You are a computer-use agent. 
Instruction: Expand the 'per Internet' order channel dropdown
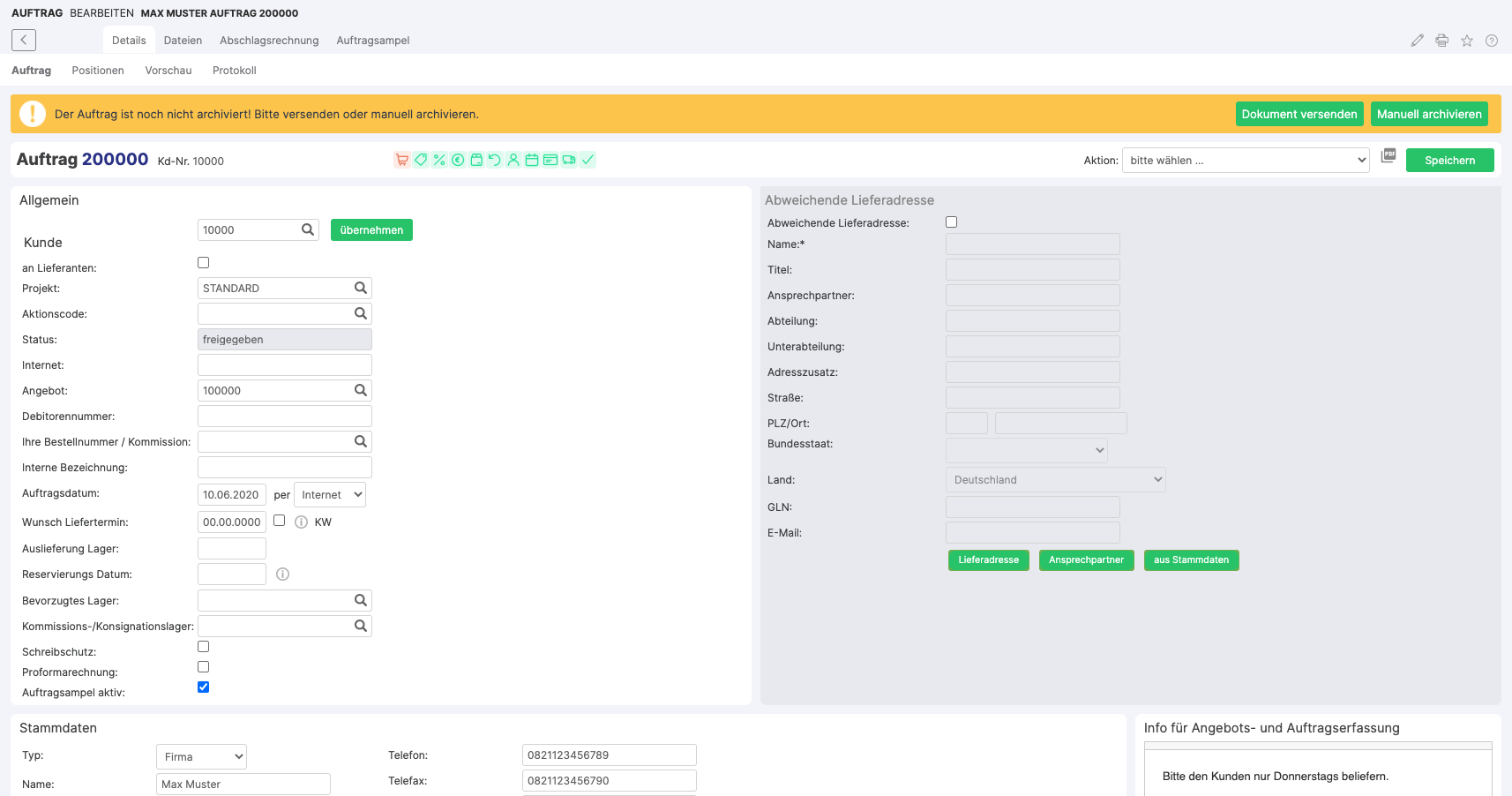pos(330,495)
